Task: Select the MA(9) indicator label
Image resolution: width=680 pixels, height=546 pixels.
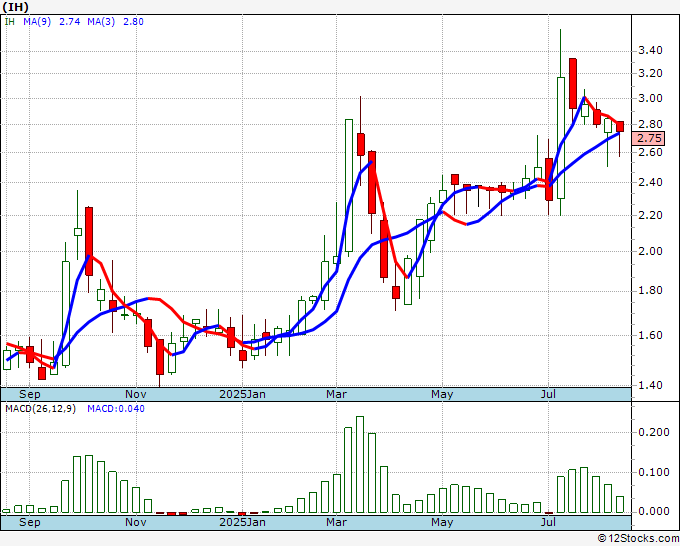Action: point(37,22)
